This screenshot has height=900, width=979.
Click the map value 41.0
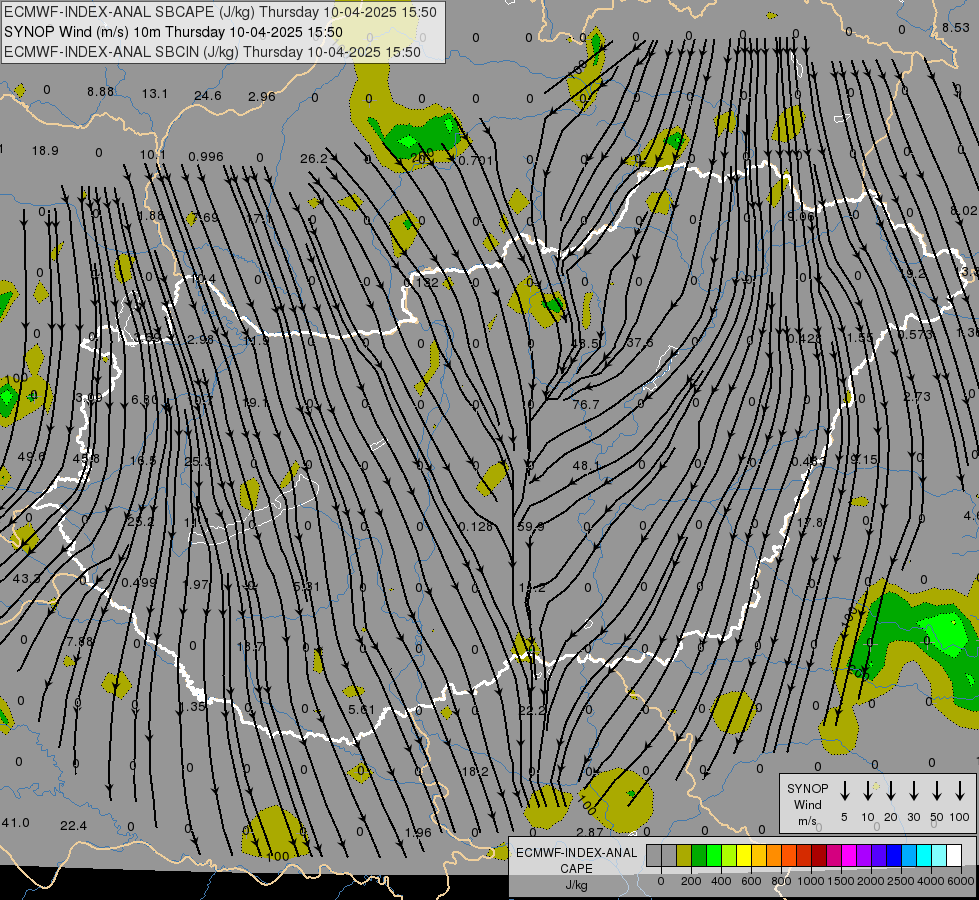tap(16, 823)
